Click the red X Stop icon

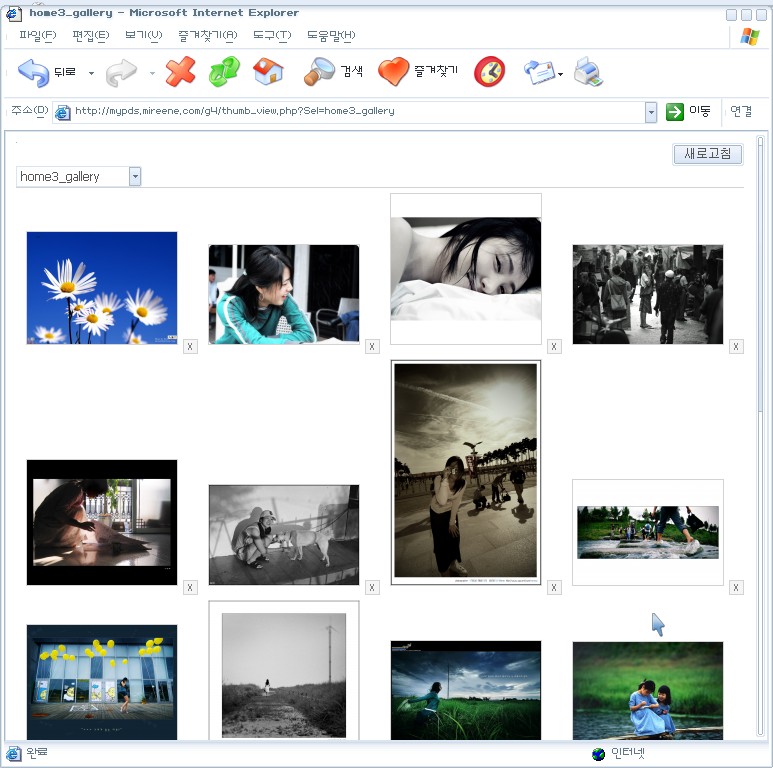tap(180, 72)
